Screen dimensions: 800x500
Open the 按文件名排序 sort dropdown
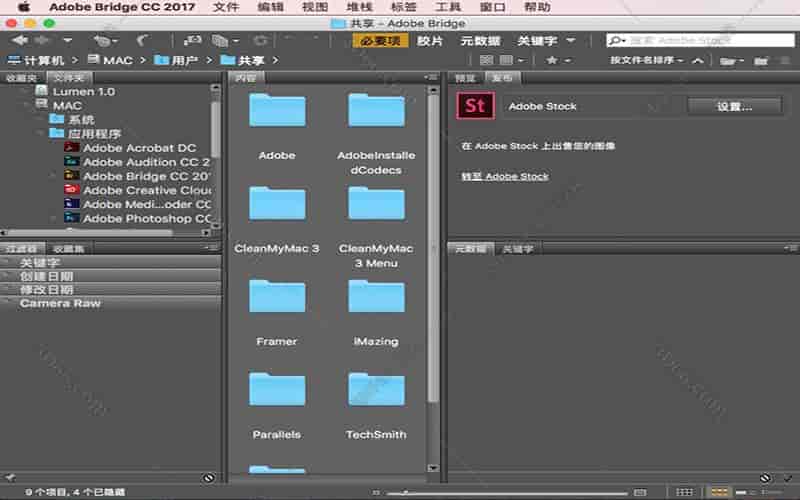647,60
